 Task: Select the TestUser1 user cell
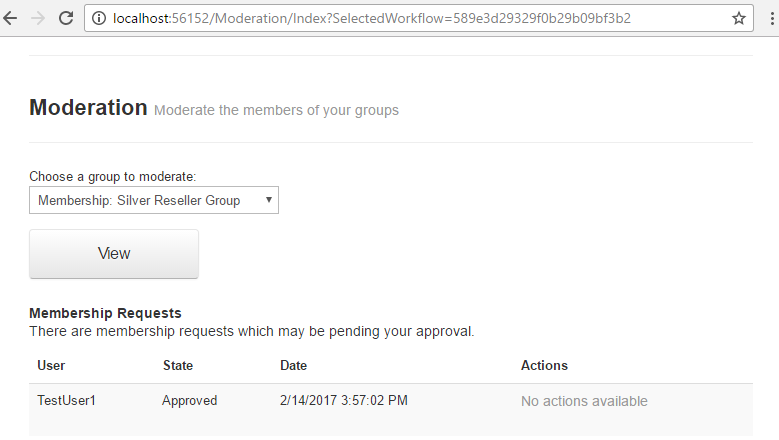(x=68, y=401)
